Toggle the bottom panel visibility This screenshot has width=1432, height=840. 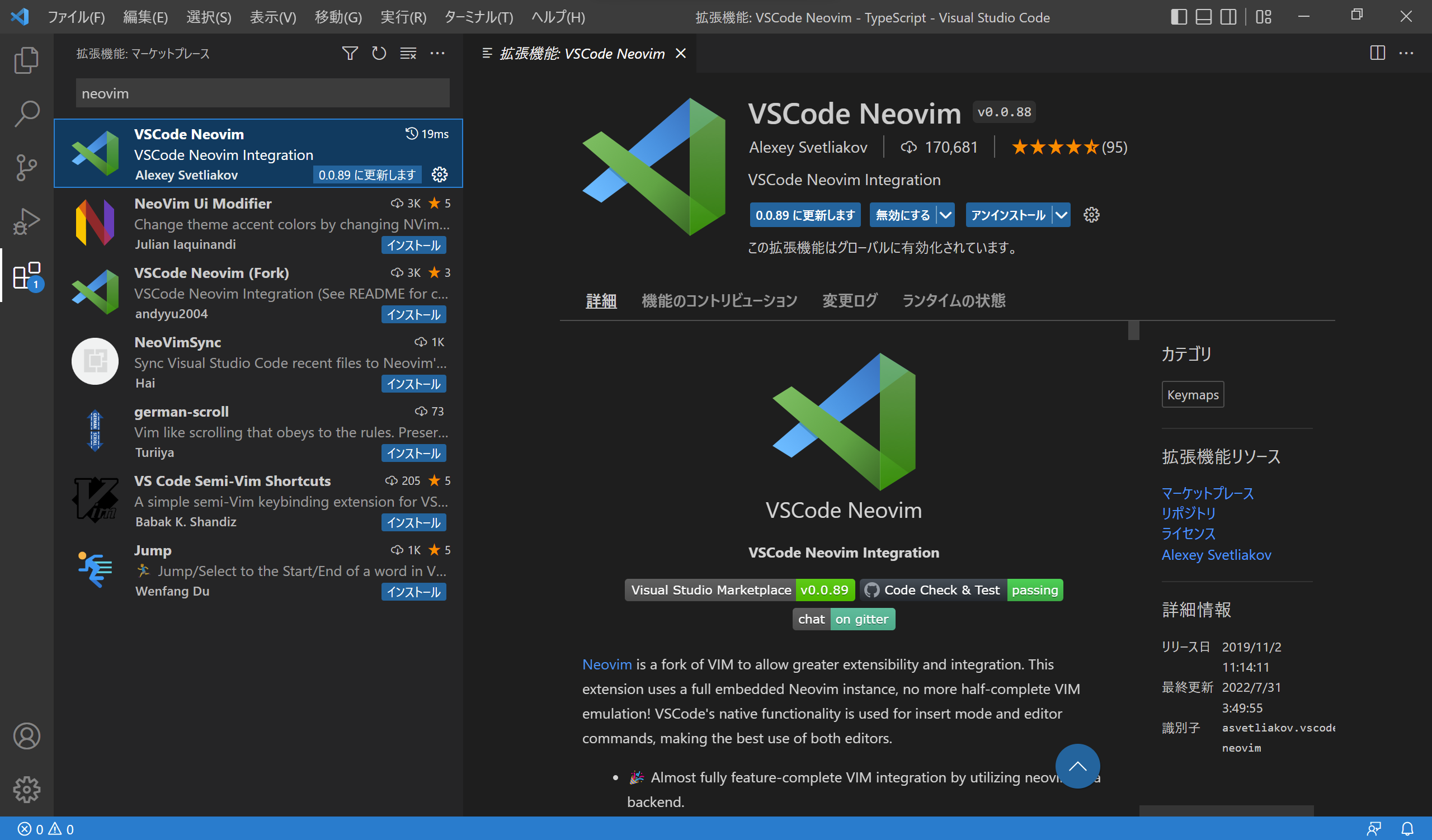point(1203,17)
